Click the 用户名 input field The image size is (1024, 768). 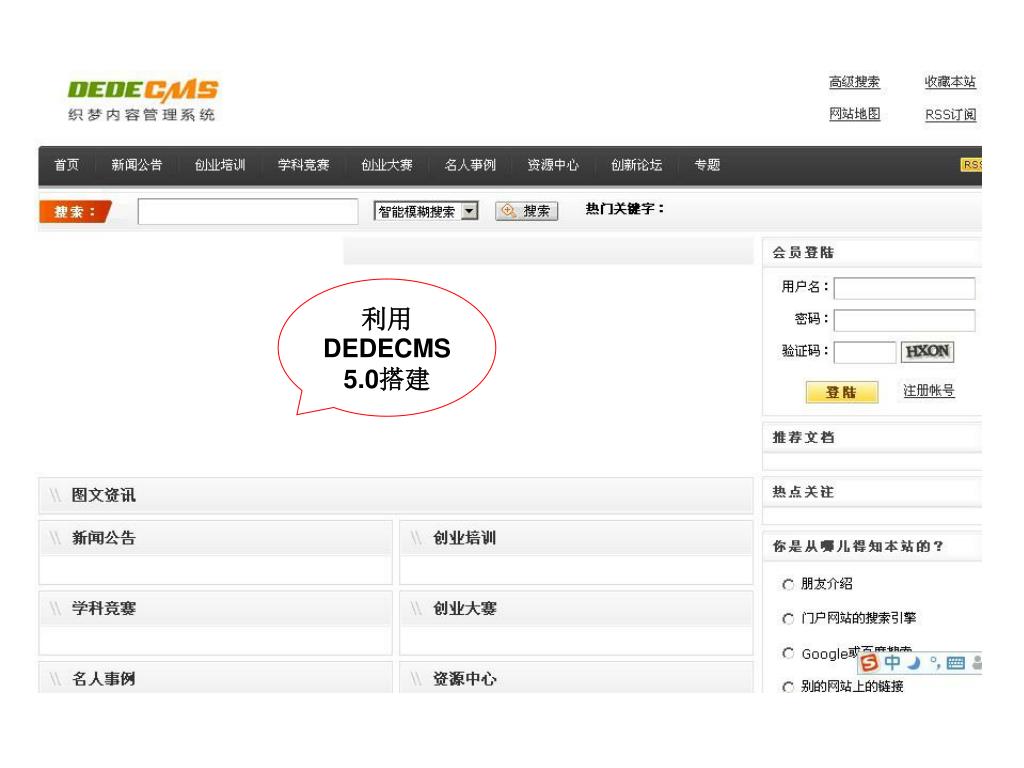click(904, 288)
